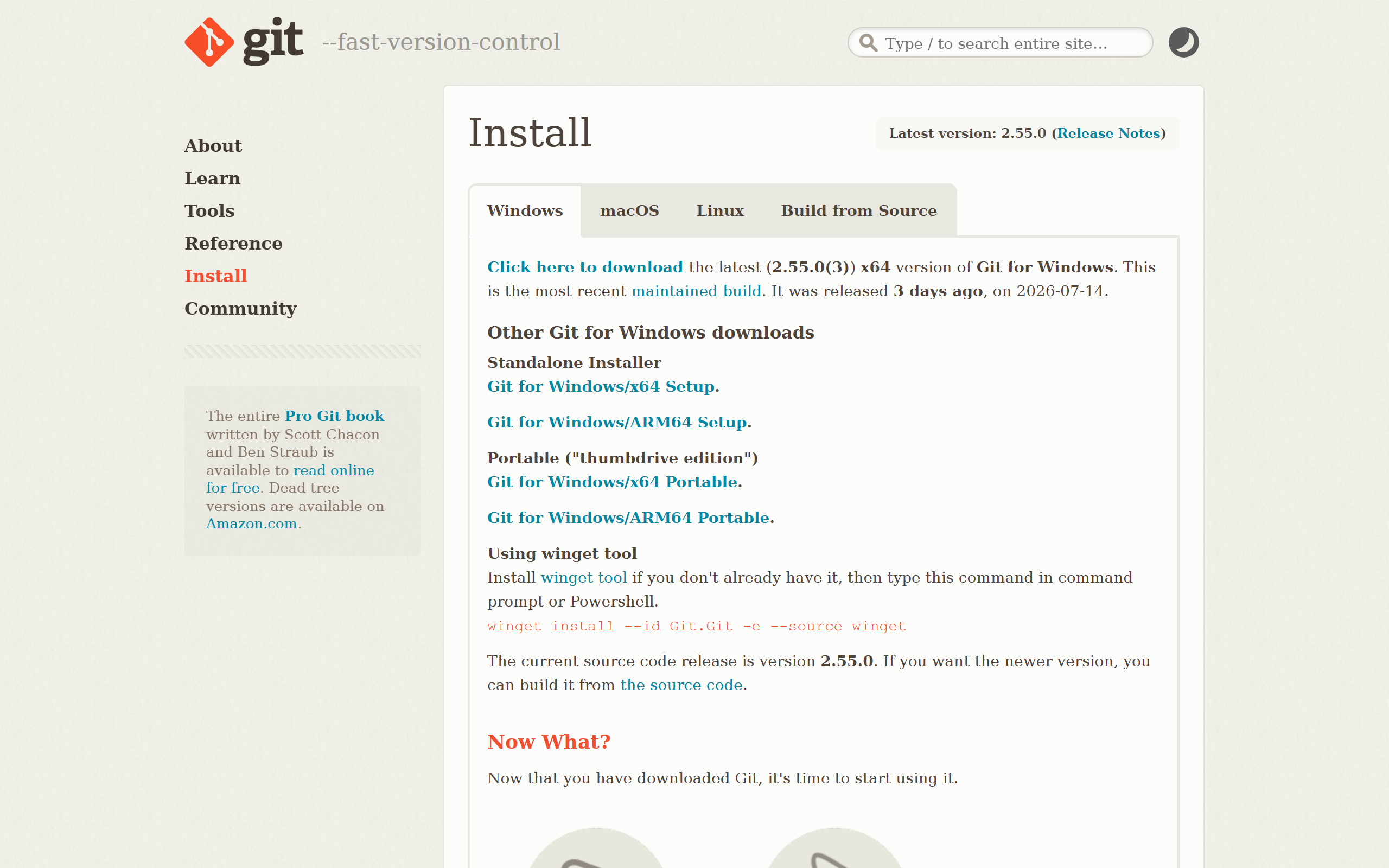Switch to the Windows tab
The height and width of the screenshot is (868, 1389).
pos(525,210)
